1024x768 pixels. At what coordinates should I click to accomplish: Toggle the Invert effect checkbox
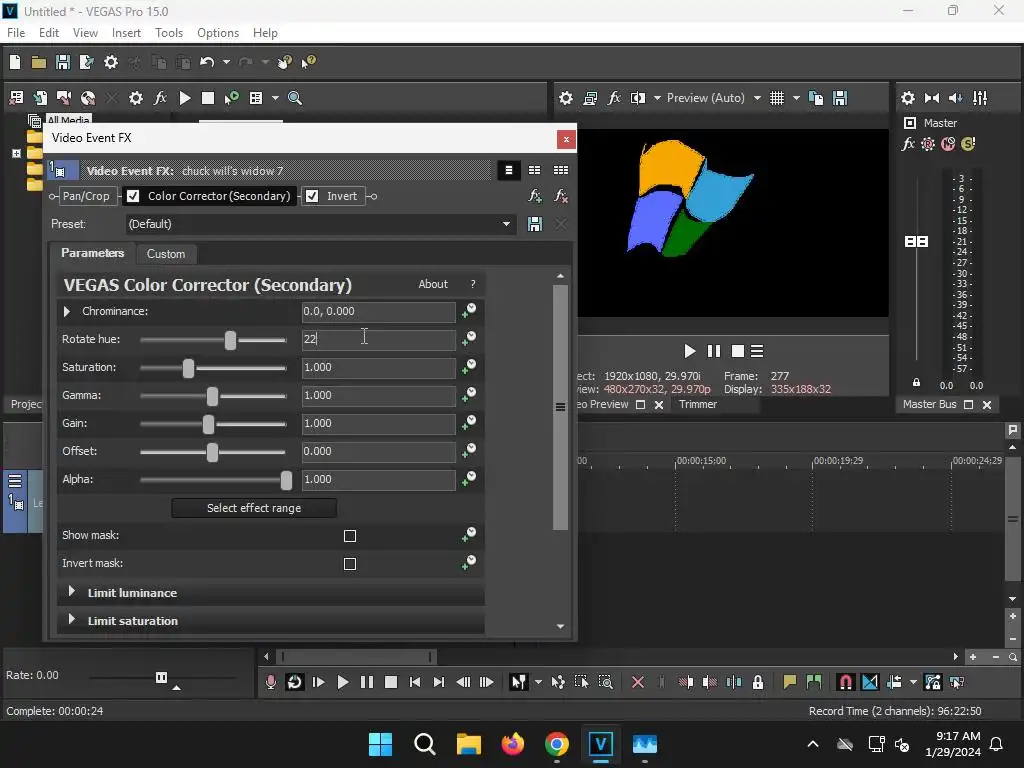312,196
